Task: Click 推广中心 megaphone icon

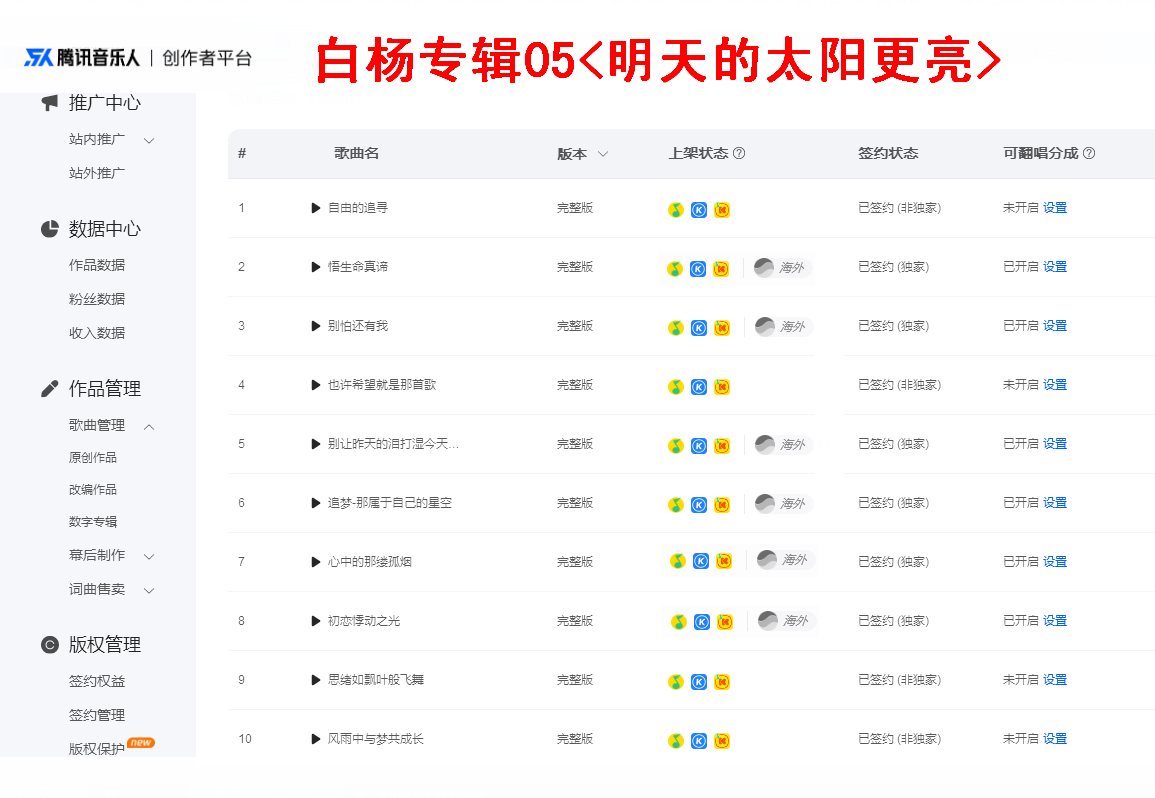Action: 49,102
